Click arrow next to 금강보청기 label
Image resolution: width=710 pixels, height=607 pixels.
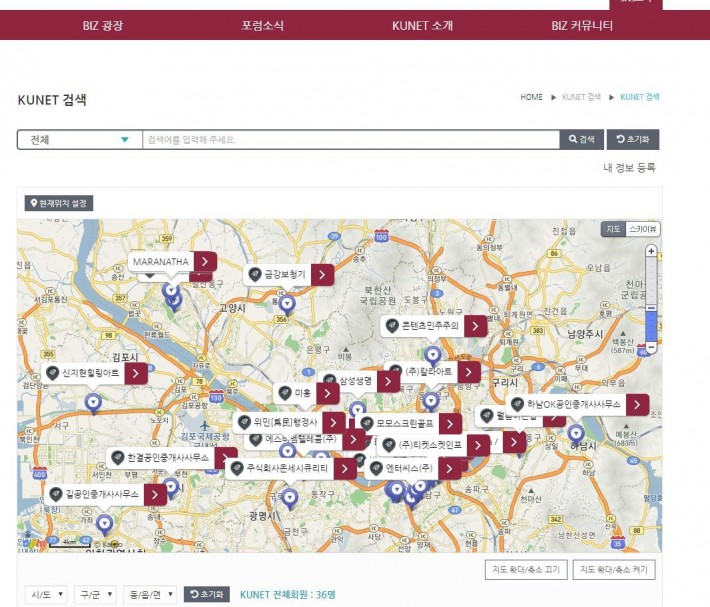[321, 274]
